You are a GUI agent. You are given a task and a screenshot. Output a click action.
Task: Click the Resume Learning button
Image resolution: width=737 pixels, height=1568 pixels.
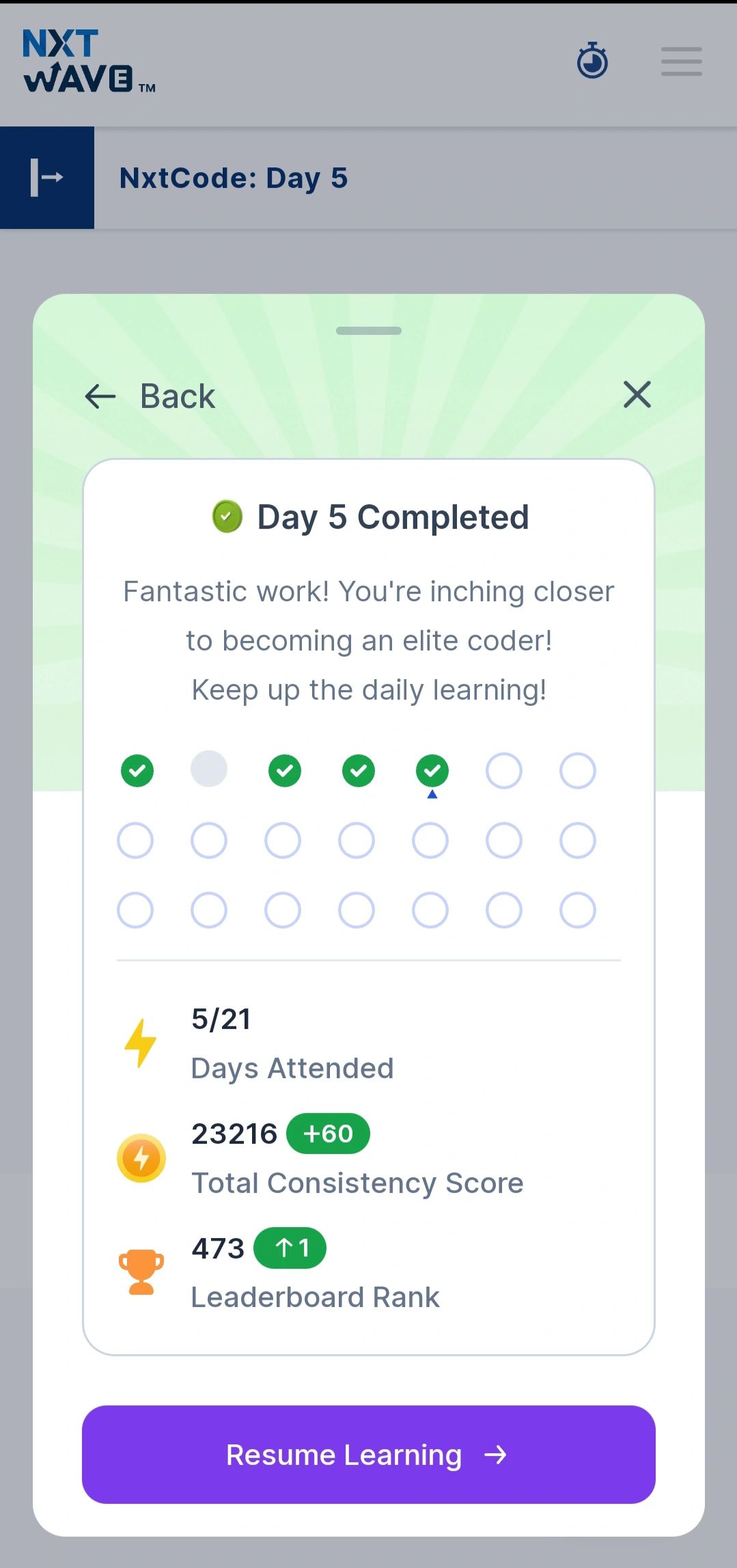(x=369, y=1455)
